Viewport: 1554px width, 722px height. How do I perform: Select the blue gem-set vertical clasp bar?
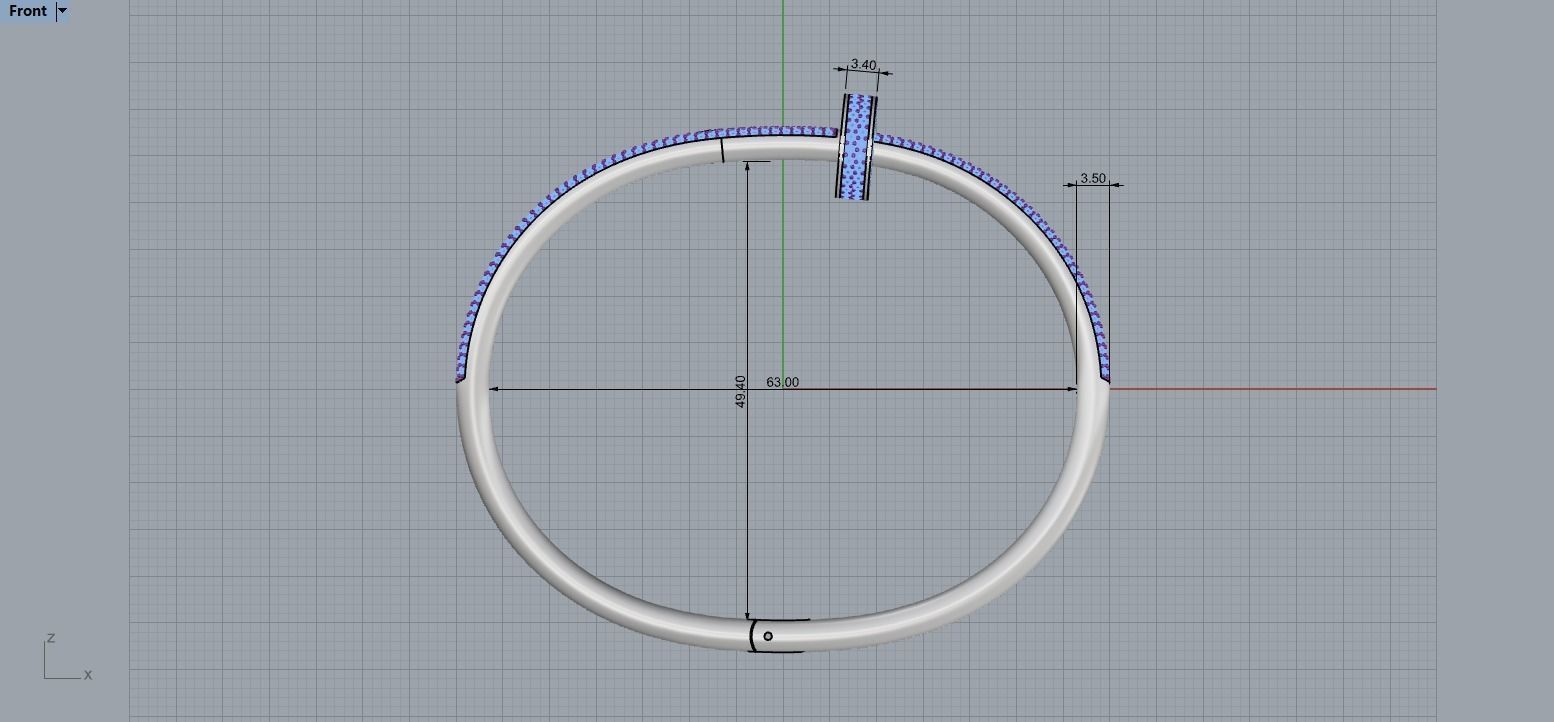(x=856, y=147)
